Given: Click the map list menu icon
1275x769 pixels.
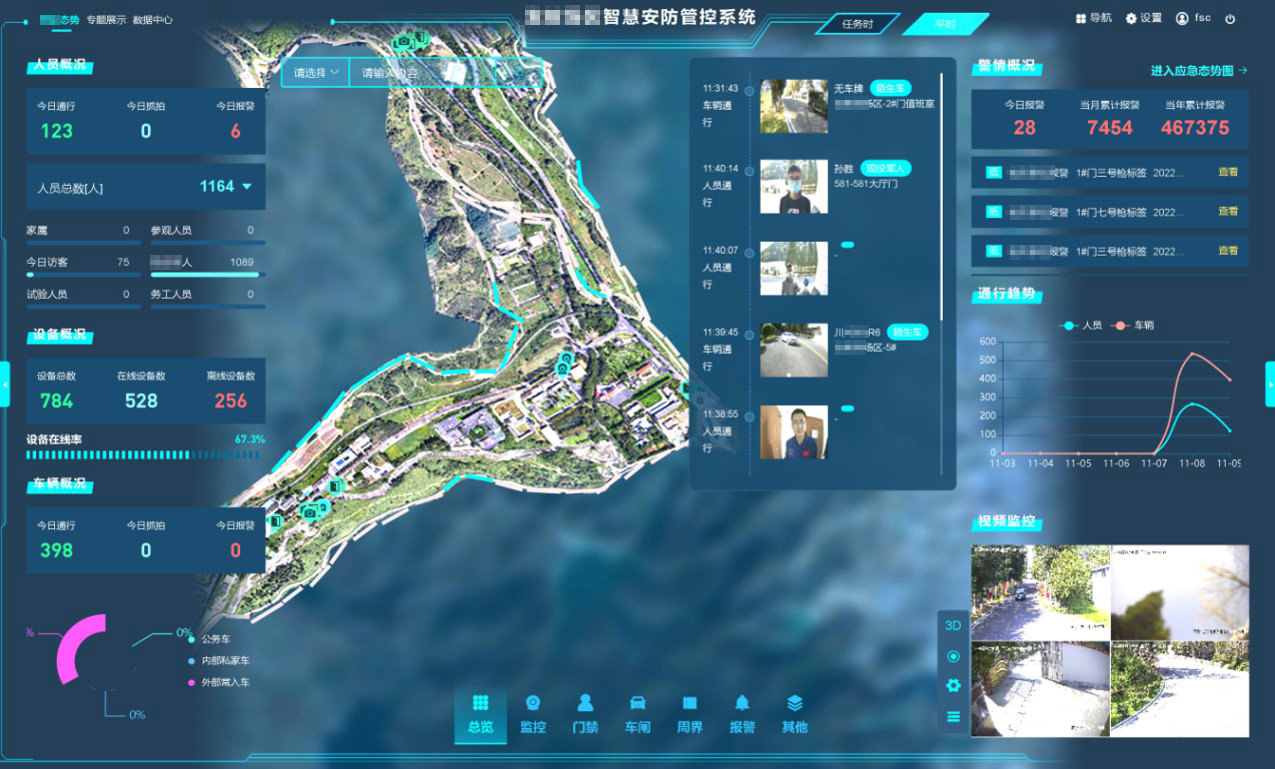Looking at the screenshot, I should (953, 716).
